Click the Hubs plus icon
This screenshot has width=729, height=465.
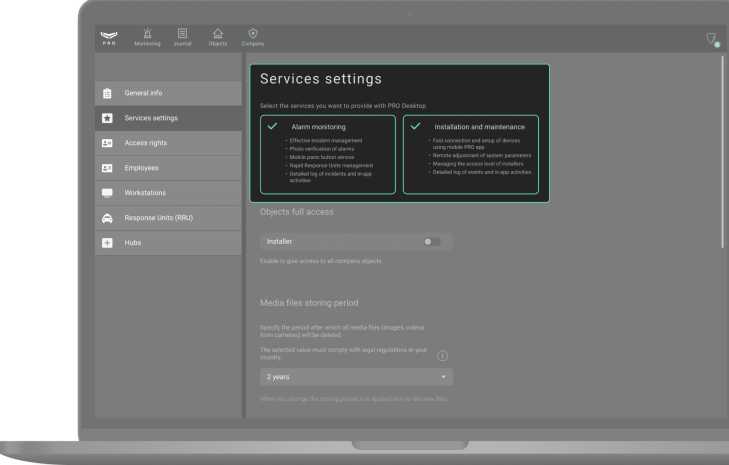pyautogui.click(x=107, y=243)
